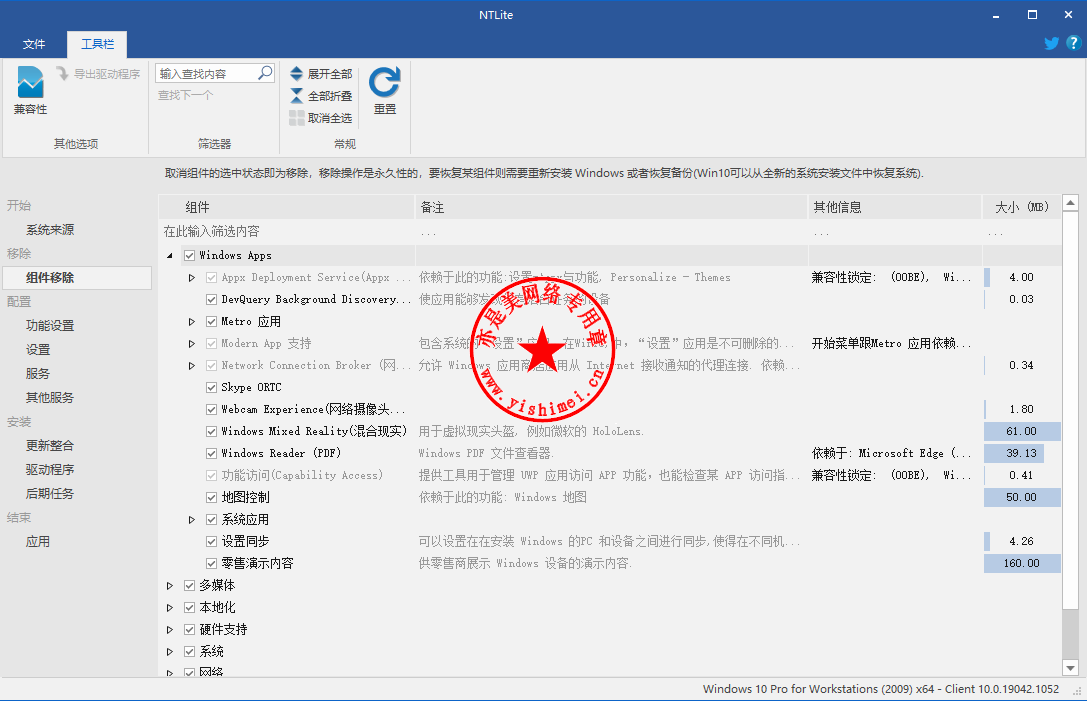The height and width of the screenshot is (701, 1087).
Task: Click the 重置 reset icon
Action: (385, 83)
